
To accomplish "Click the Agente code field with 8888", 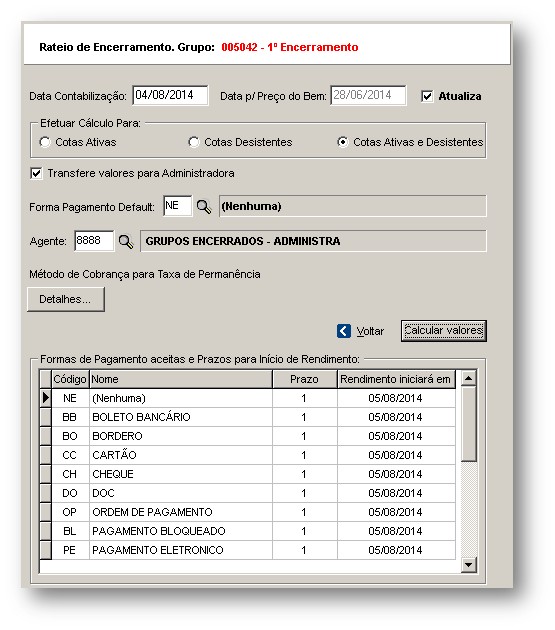I will pos(94,241).
